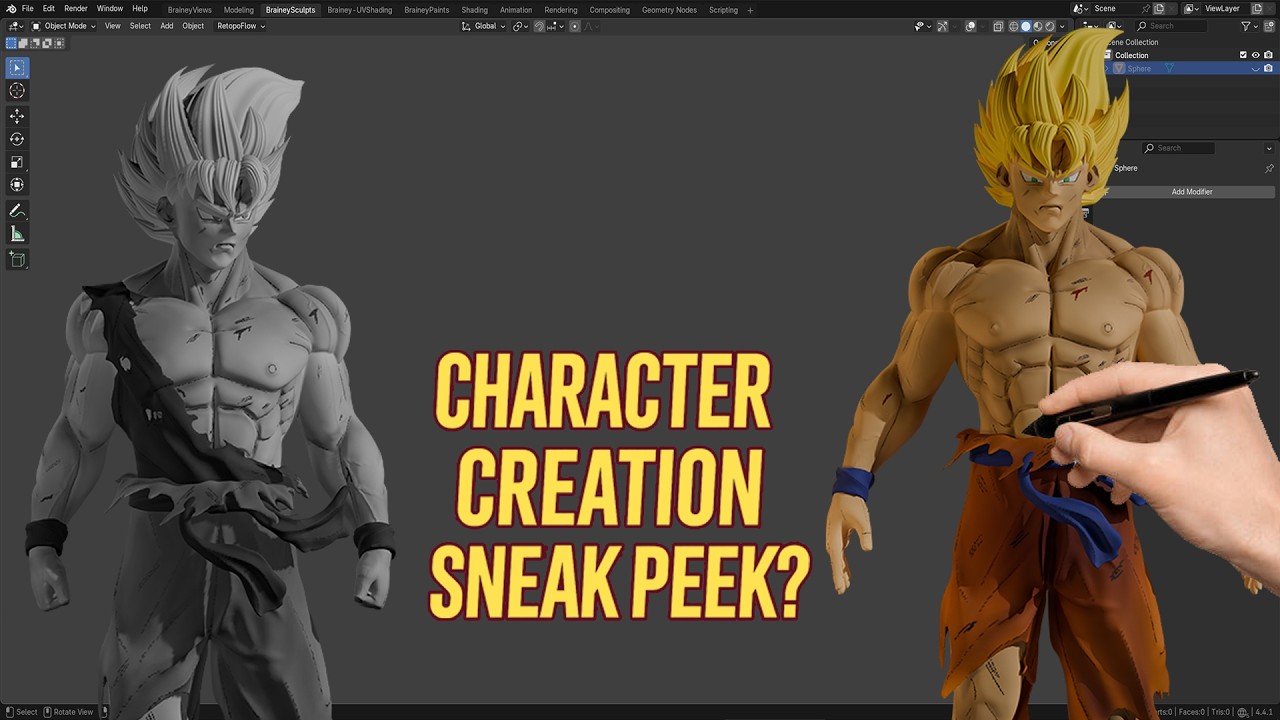Open the snapping options dropdown
1280x720 pixels.
click(x=555, y=26)
